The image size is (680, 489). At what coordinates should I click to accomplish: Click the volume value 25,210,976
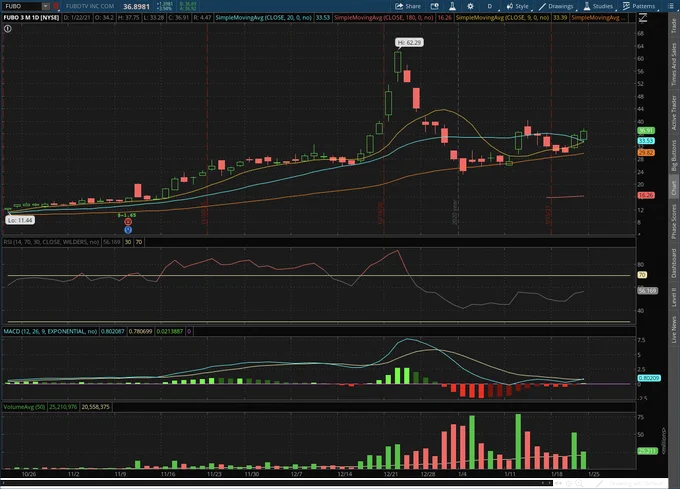(x=63, y=407)
